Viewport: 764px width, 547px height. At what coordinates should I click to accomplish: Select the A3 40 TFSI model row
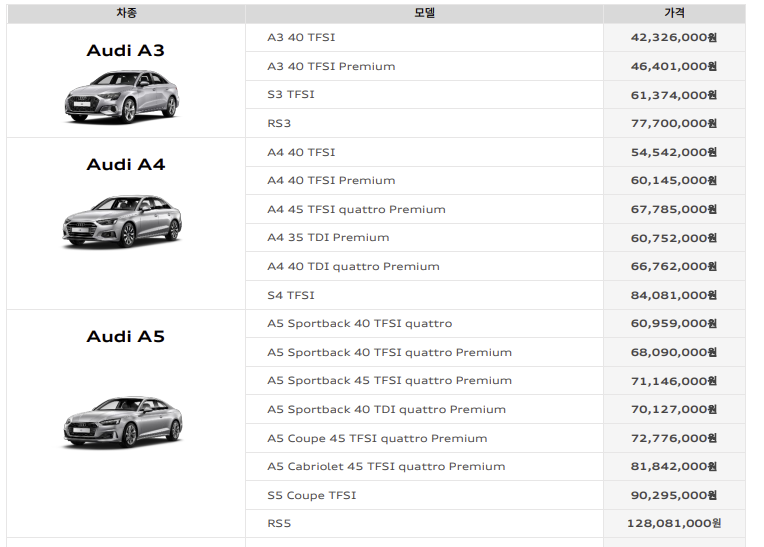point(424,38)
